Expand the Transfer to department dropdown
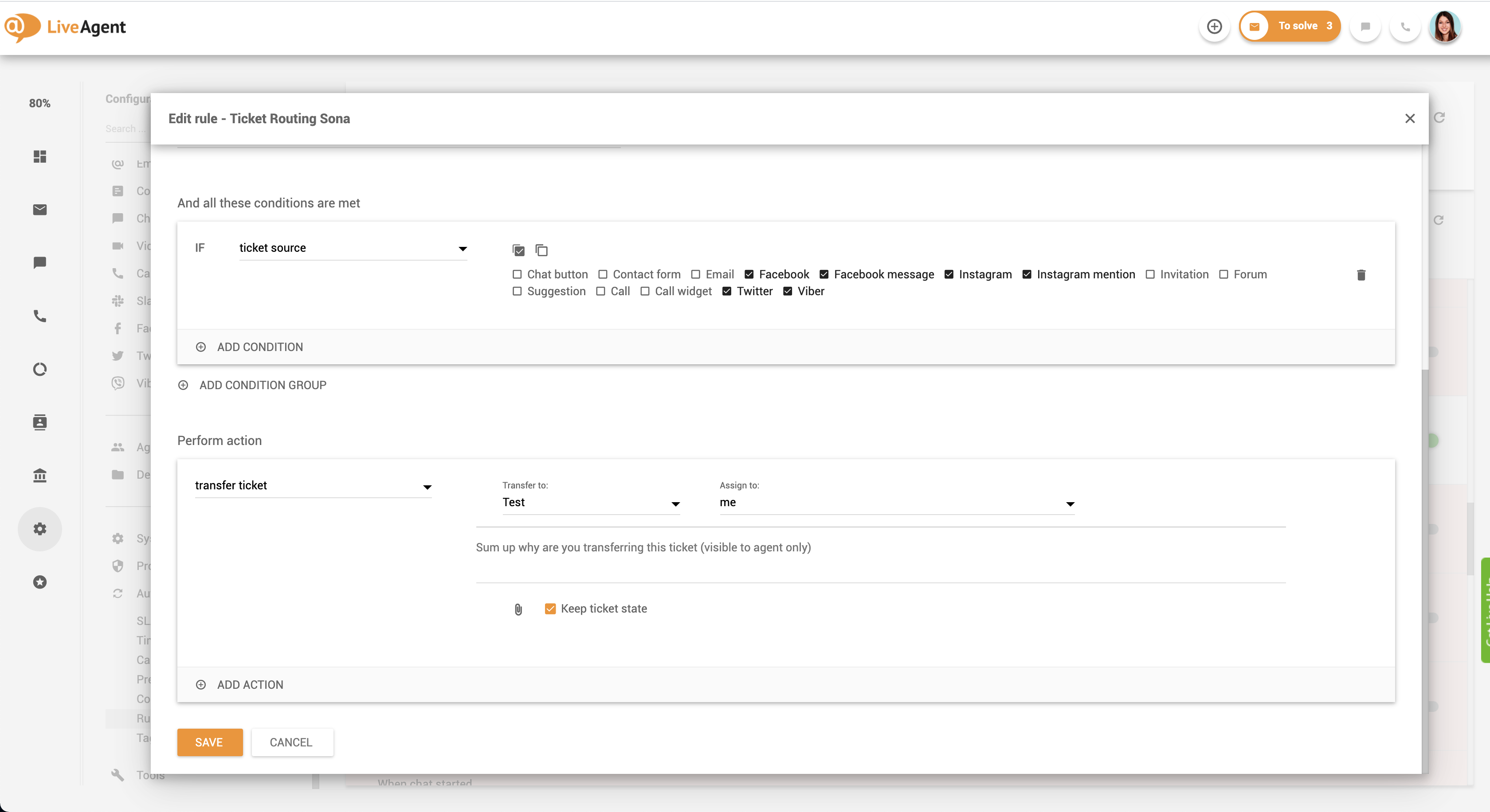The height and width of the screenshot is (812, 1490). pos(591,503)
